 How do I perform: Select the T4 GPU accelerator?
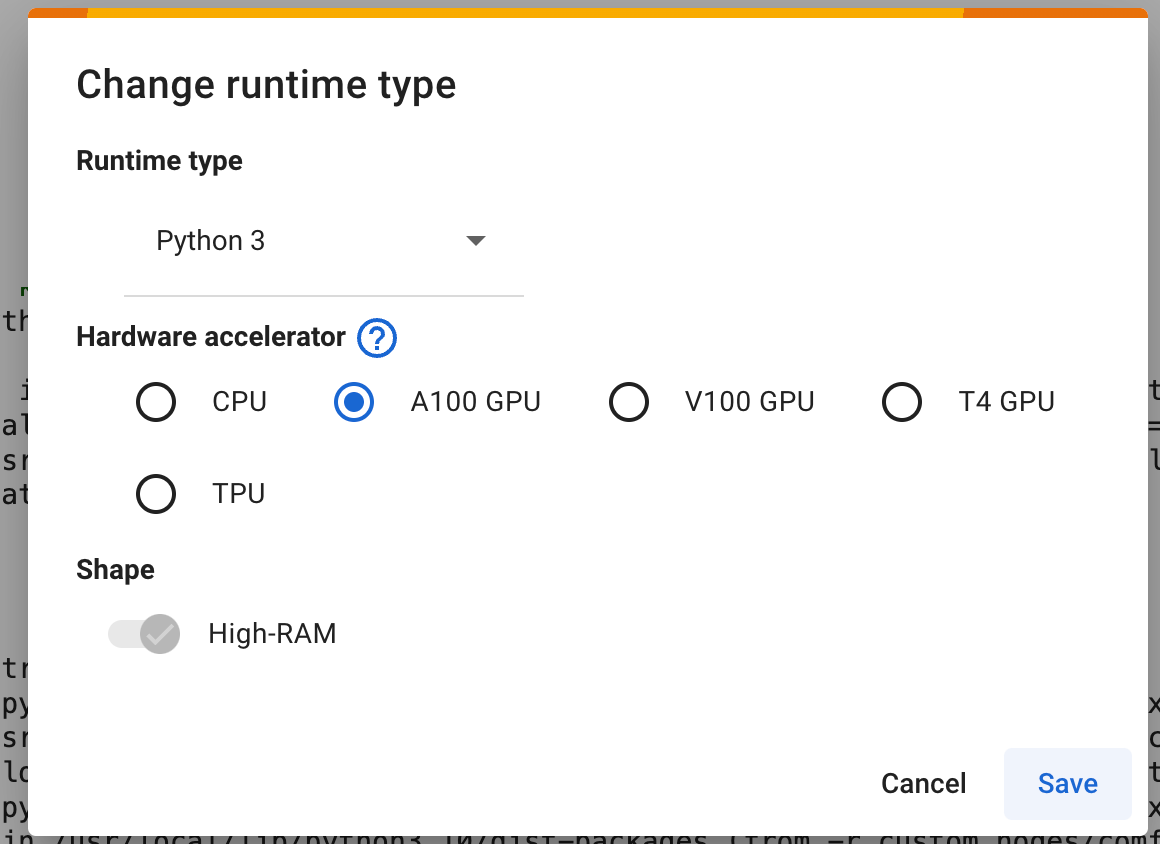coord(901,401)
